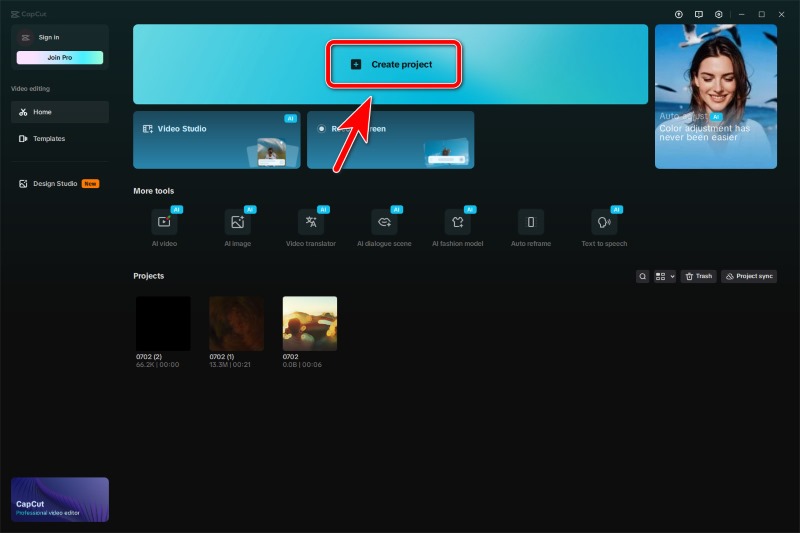Image resolution: width=800 pixels, height=533 pixels.
Task: Open Templates in the sidebar
Action: (60, 138)
